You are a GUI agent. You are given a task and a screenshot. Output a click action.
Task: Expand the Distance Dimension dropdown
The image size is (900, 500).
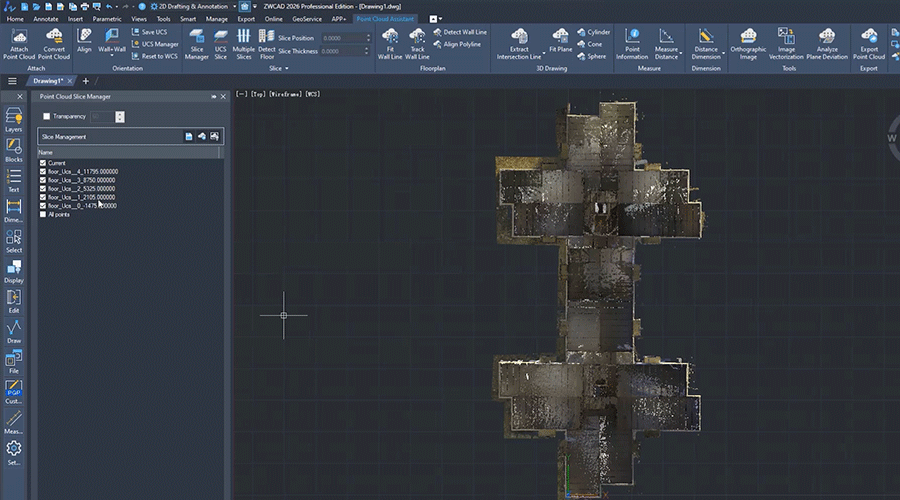click(723, 53)
